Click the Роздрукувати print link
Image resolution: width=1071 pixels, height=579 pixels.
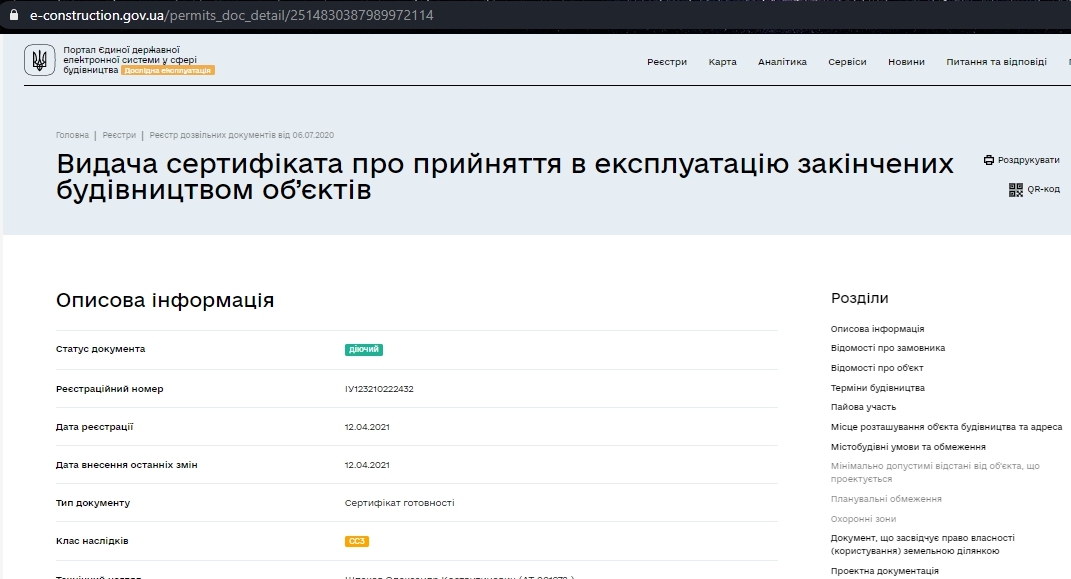pos(1028,160)
